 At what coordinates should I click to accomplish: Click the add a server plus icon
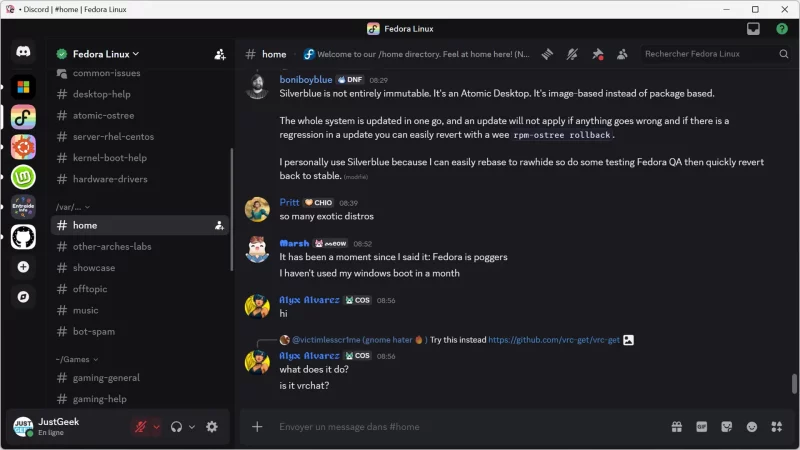click(x=23, y=267)
